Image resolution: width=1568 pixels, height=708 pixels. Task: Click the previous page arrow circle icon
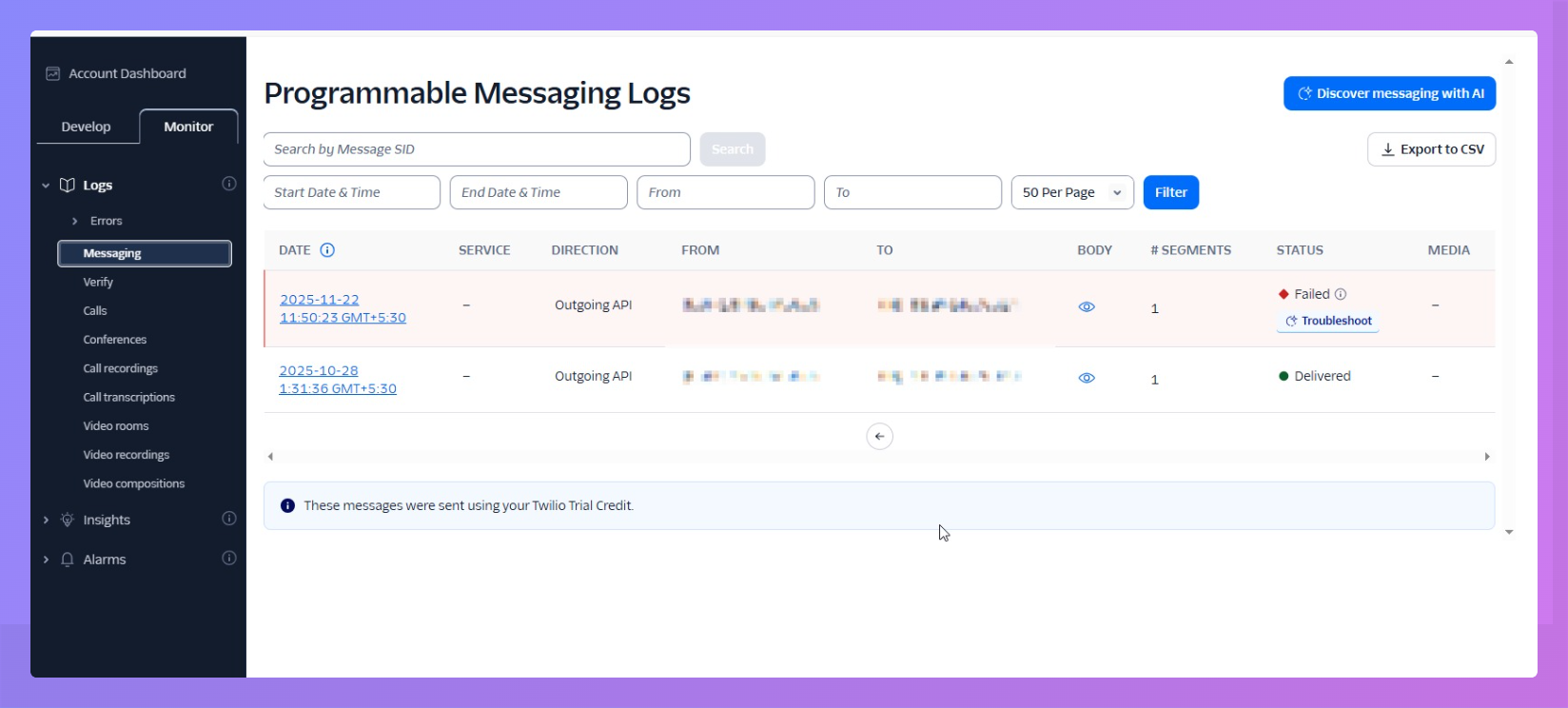pos(879,436)
